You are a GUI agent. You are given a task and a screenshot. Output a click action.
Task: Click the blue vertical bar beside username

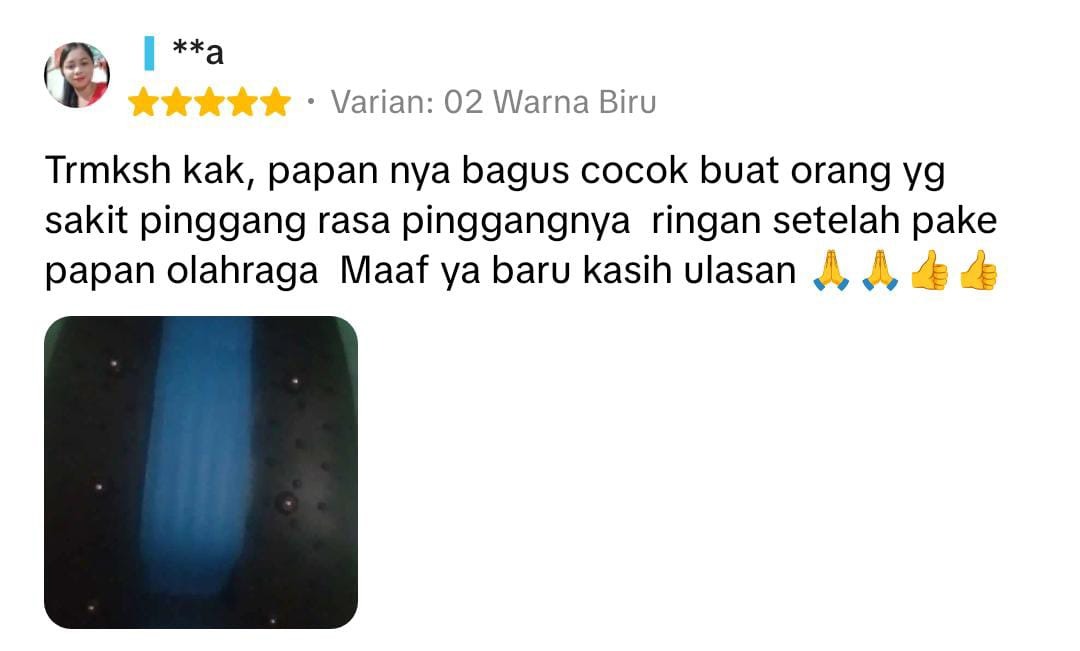point(149,53)
